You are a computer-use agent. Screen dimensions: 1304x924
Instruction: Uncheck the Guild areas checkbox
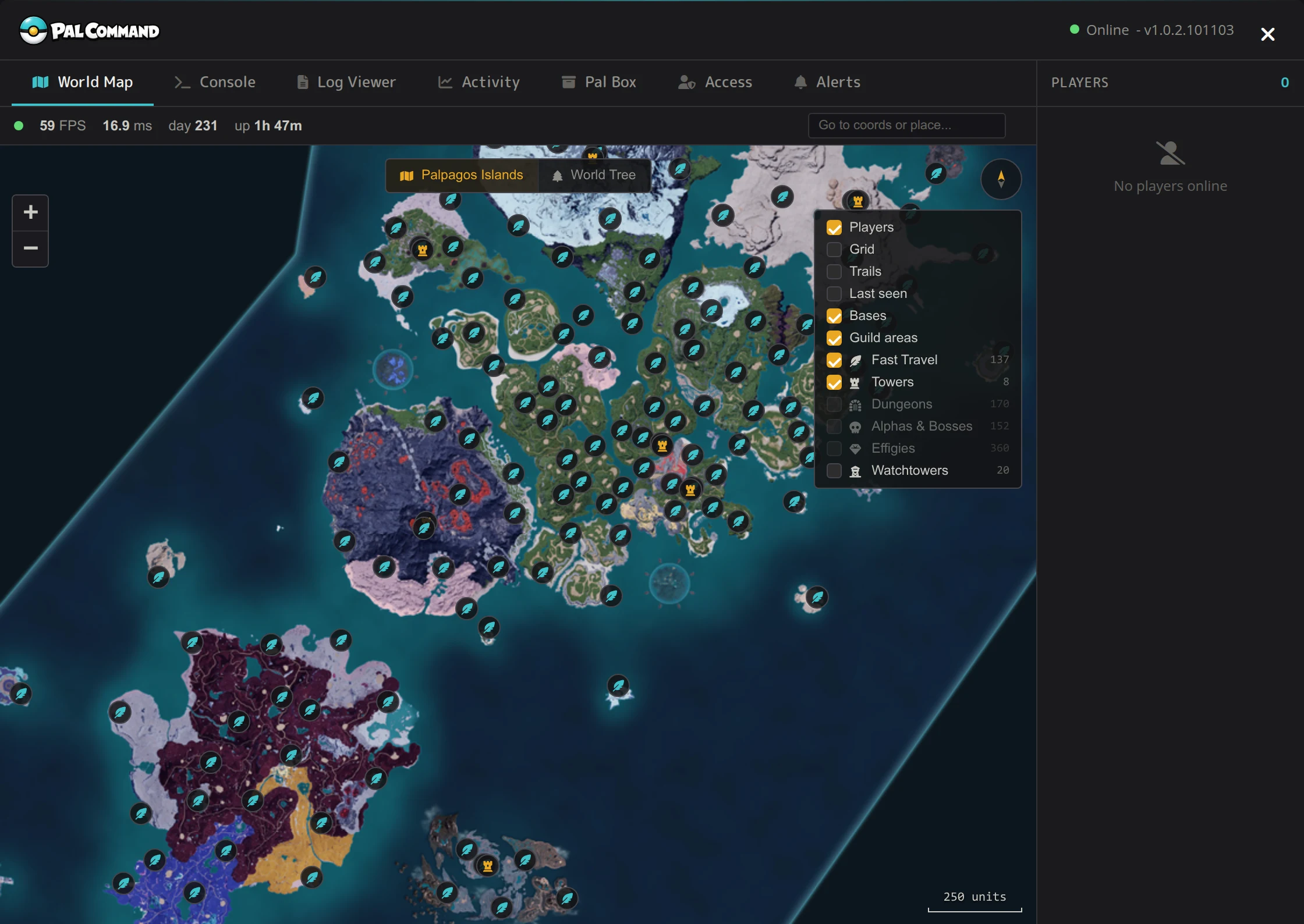(834, 338)
